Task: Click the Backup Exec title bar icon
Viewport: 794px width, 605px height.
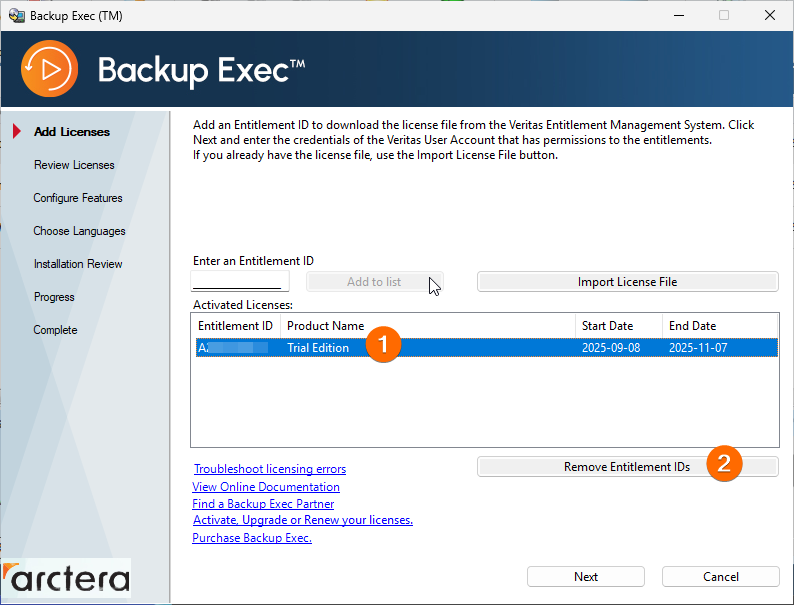Action: point(17,16)
